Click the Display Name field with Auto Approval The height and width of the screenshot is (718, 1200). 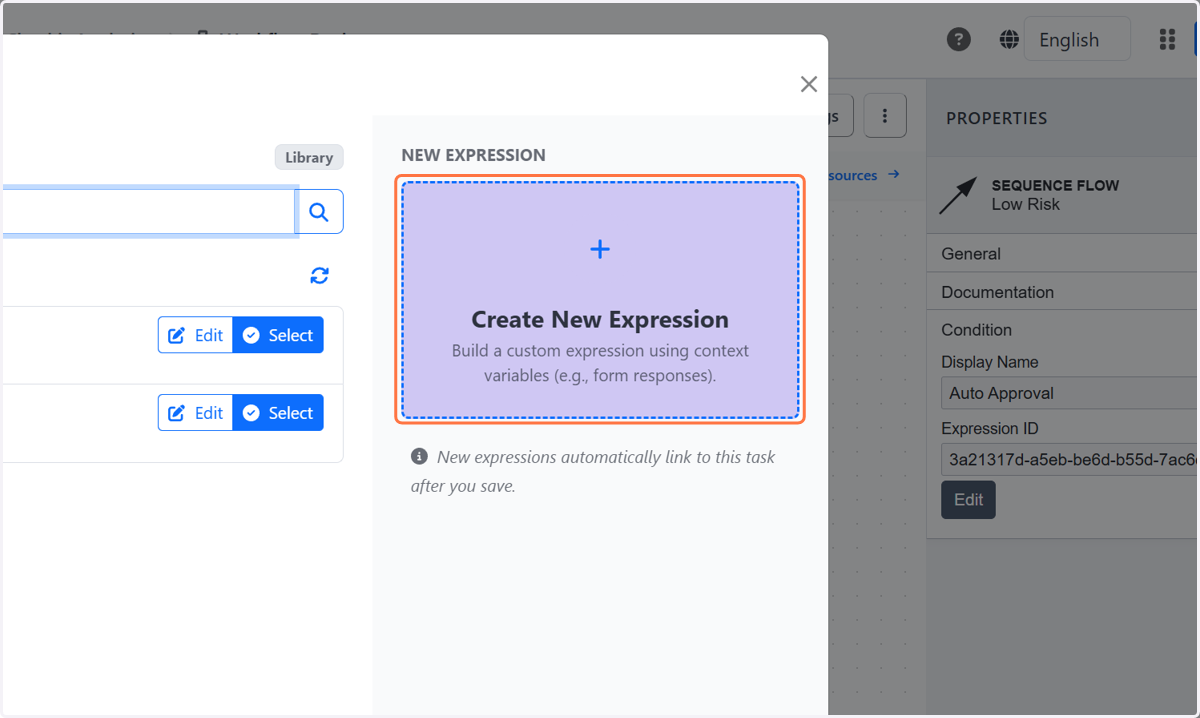click(x=1070, y=393)
